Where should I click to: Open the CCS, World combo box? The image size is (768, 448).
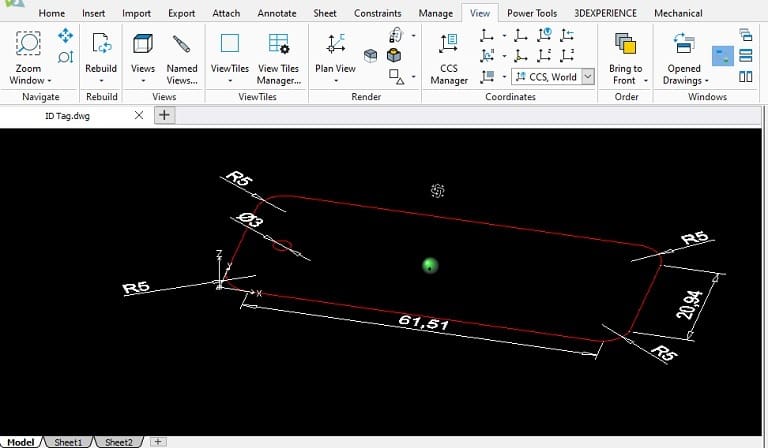(x=553, y=77)
